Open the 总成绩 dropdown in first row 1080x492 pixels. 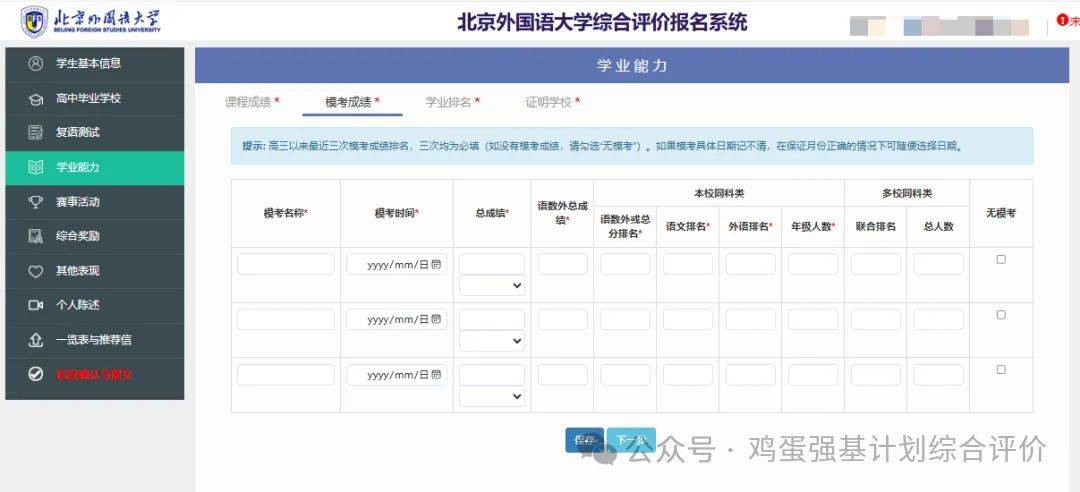492,286
